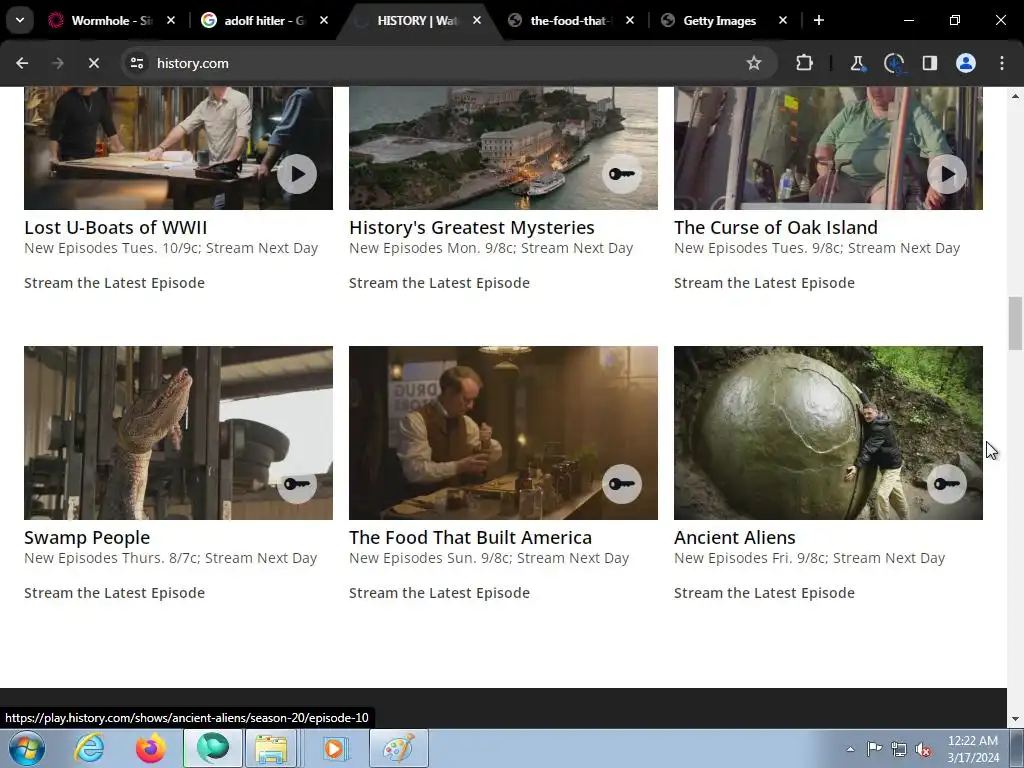Launch Internet Explorer from taskbar
The width and height of the screenshot is (1024, 768).
tap(89, 748)
